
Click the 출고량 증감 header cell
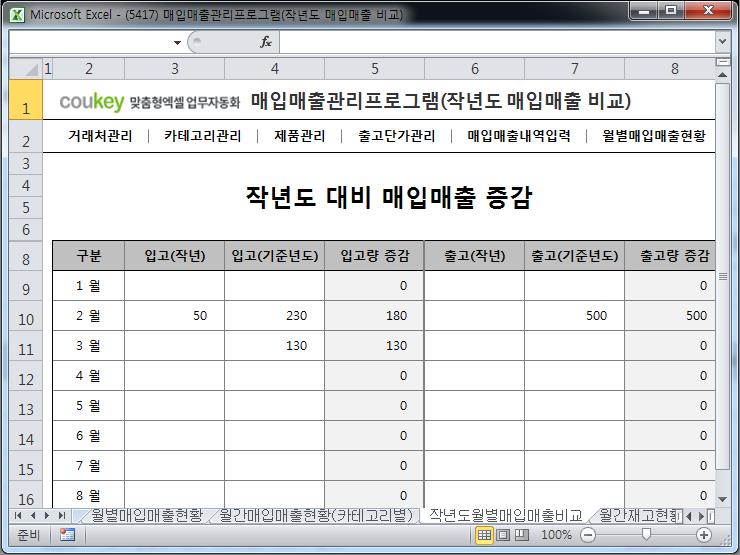tap(670, 256)
